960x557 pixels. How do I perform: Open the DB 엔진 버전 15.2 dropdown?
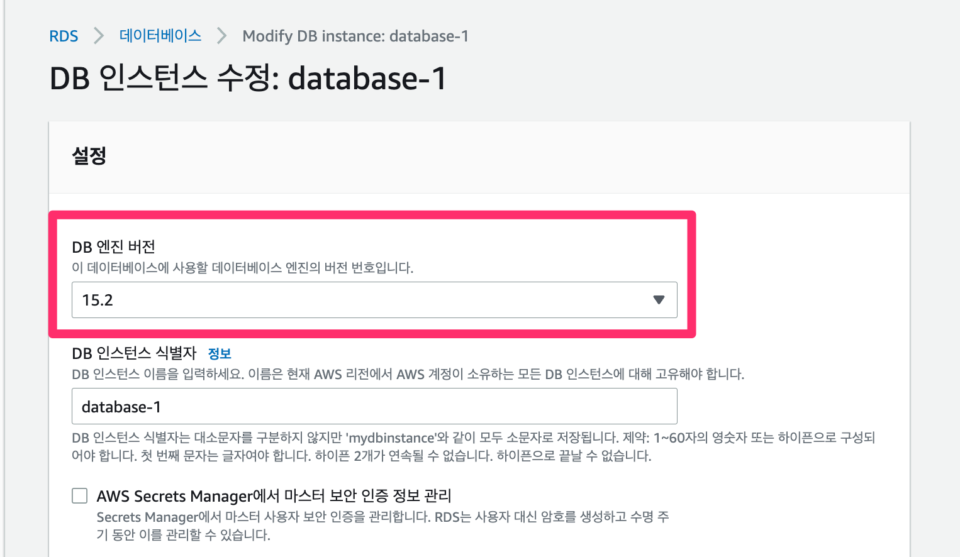374,300
